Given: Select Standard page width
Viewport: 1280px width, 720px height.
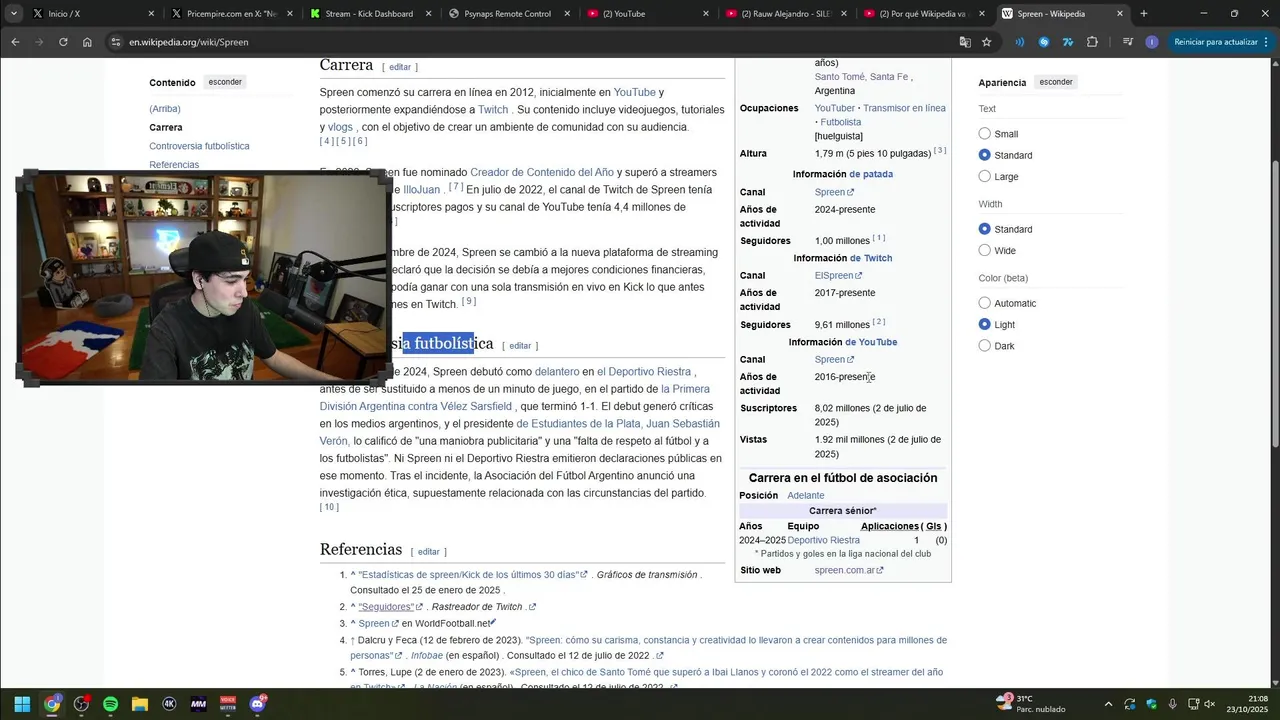Looking at the screenshot, I should pos(985,229).
